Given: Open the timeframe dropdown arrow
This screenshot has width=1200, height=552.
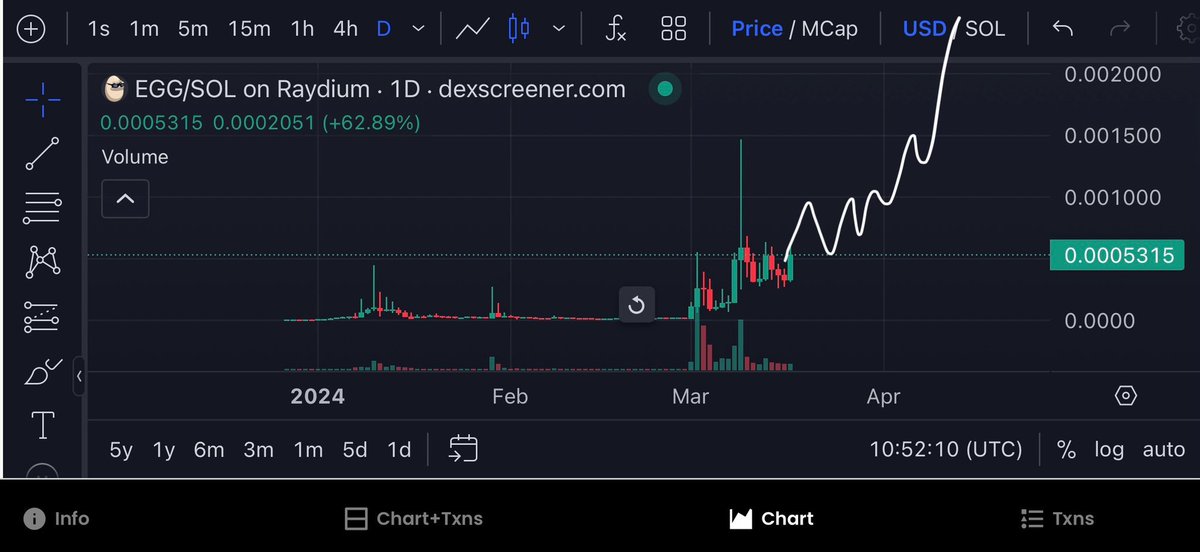Looking at the screenshot, I should 417,30.
